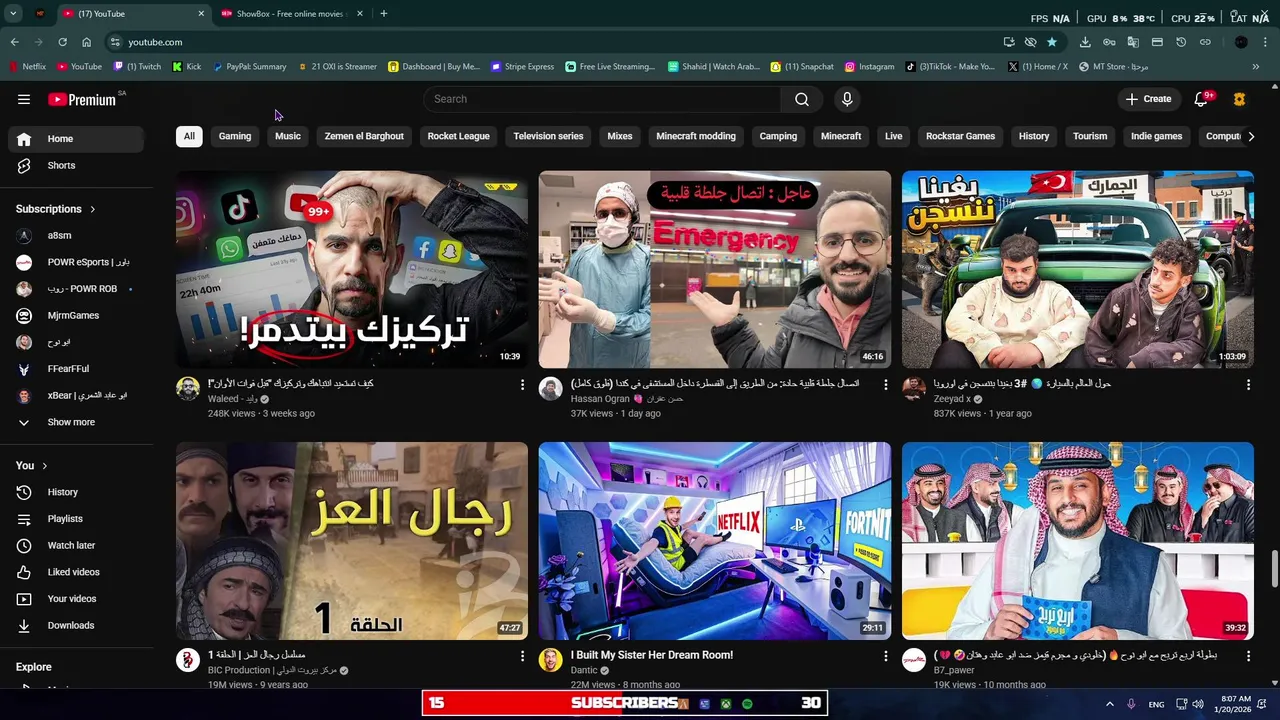The height and width of the screenshot is (720, 1280).
Task: Open the a8sm subscription channel
Action: 76,236
